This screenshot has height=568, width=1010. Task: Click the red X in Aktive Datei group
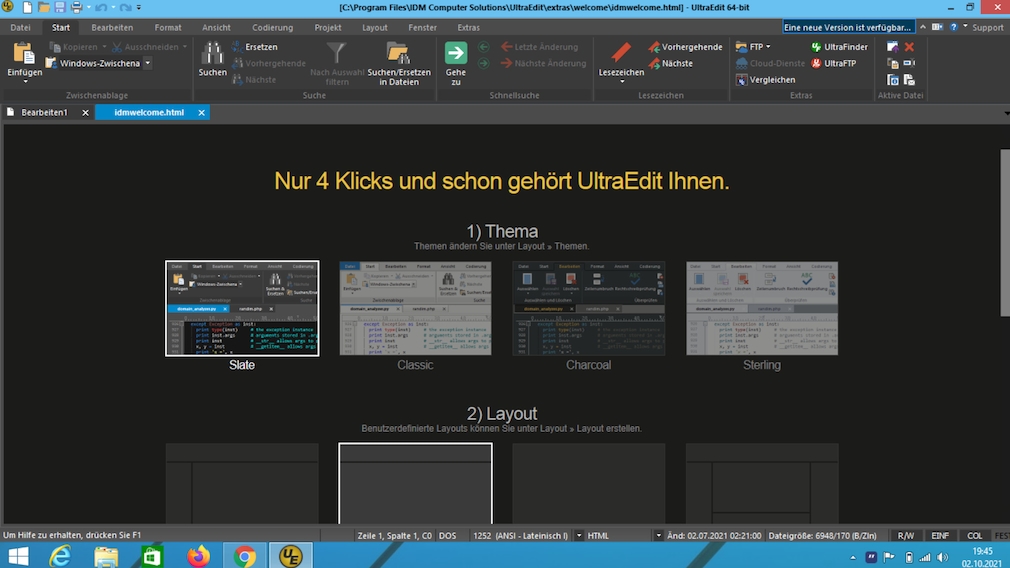pos(909,47)
